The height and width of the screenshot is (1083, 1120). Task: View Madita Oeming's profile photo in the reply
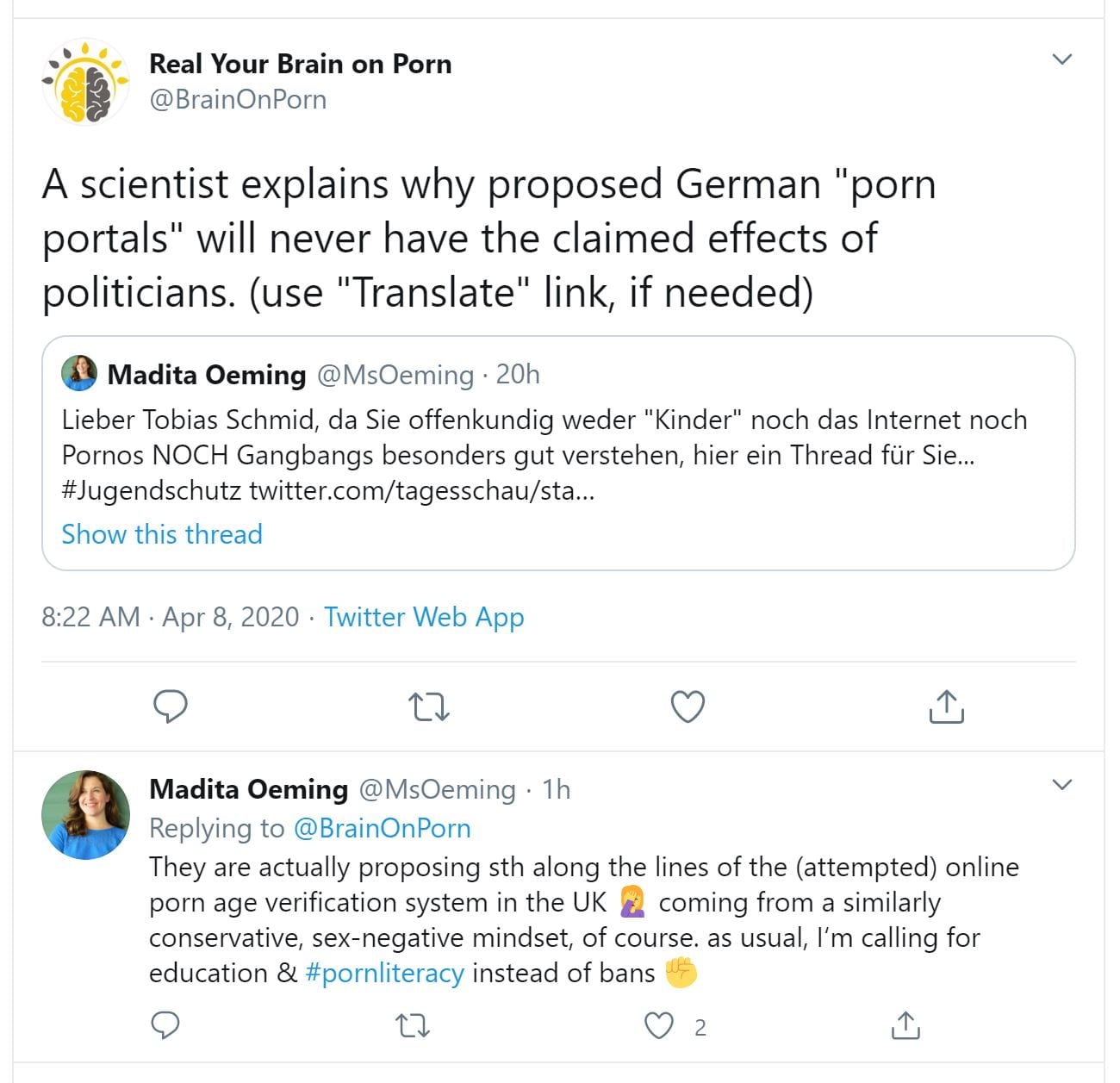[85, 814]
